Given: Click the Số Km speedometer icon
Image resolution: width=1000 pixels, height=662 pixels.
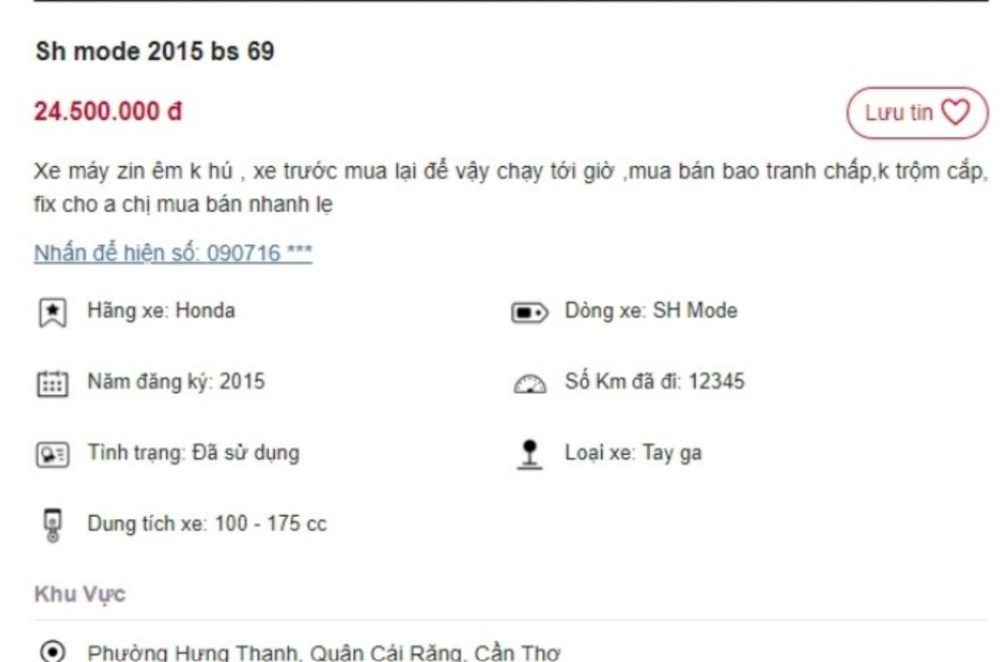Looking at the screenshot, I should pyautogui.click(x=529, y=384).
